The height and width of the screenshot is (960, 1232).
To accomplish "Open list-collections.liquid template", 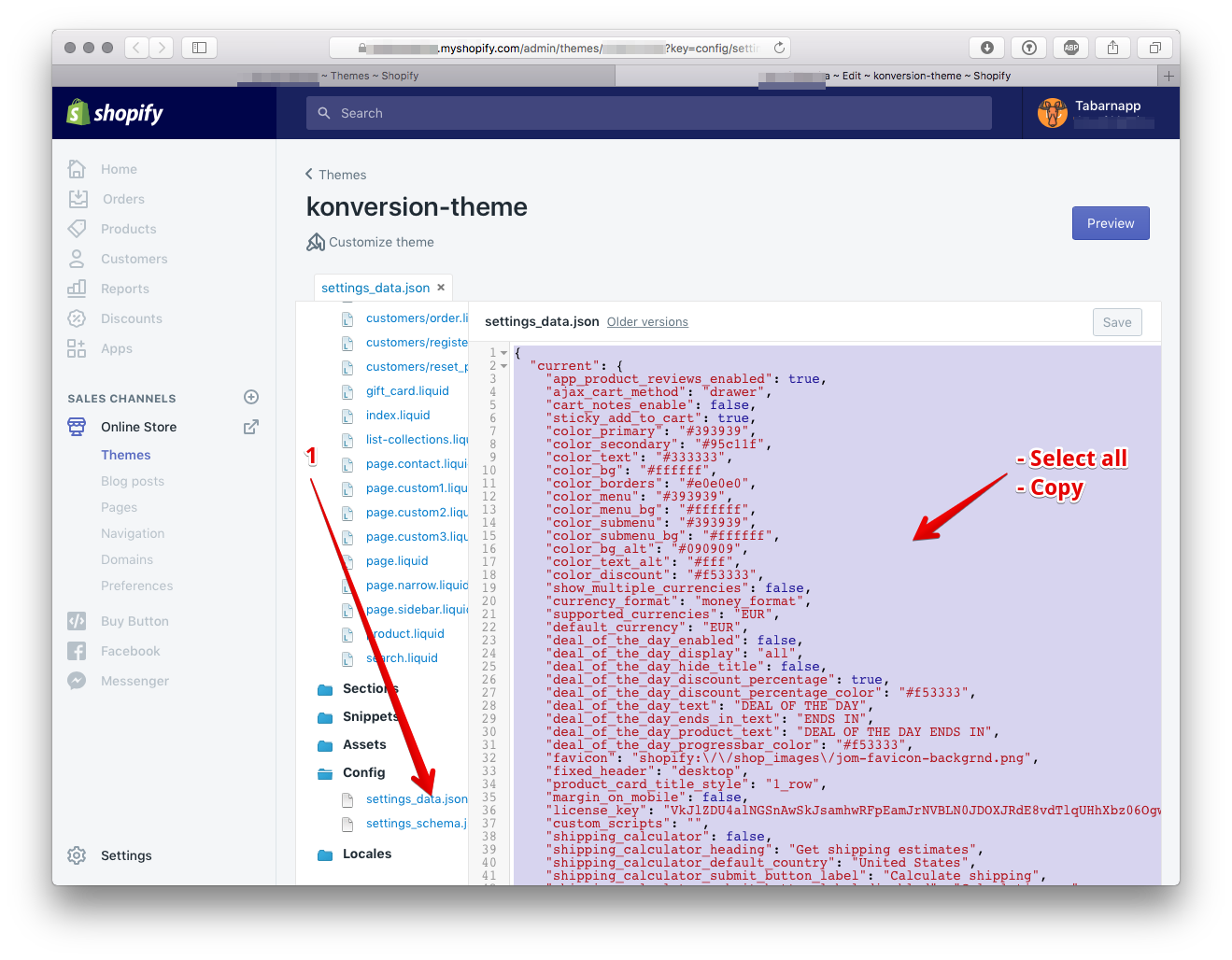I will pos(417,440).
